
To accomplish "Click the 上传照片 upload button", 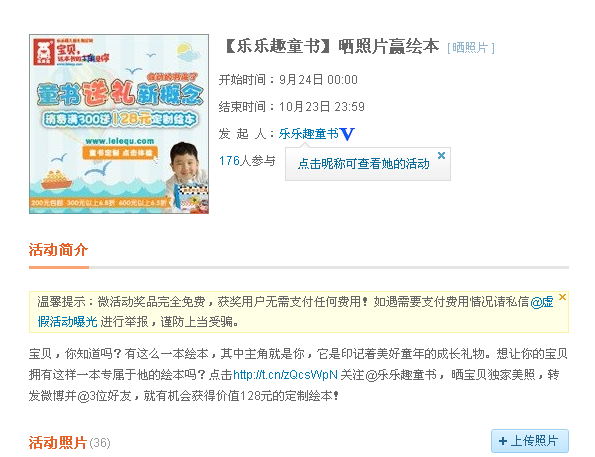I will 530,441.
